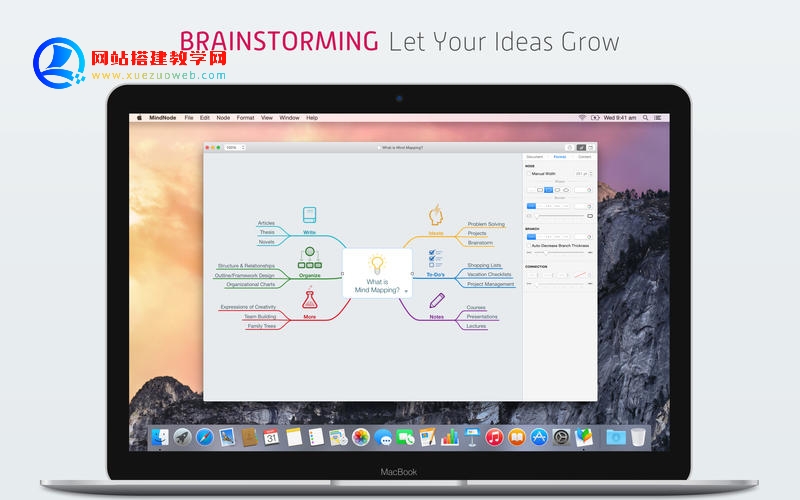Viewport: 800px width, 500px height.
Task: Select the pencil icon above Notes
Action: point(437,300)
